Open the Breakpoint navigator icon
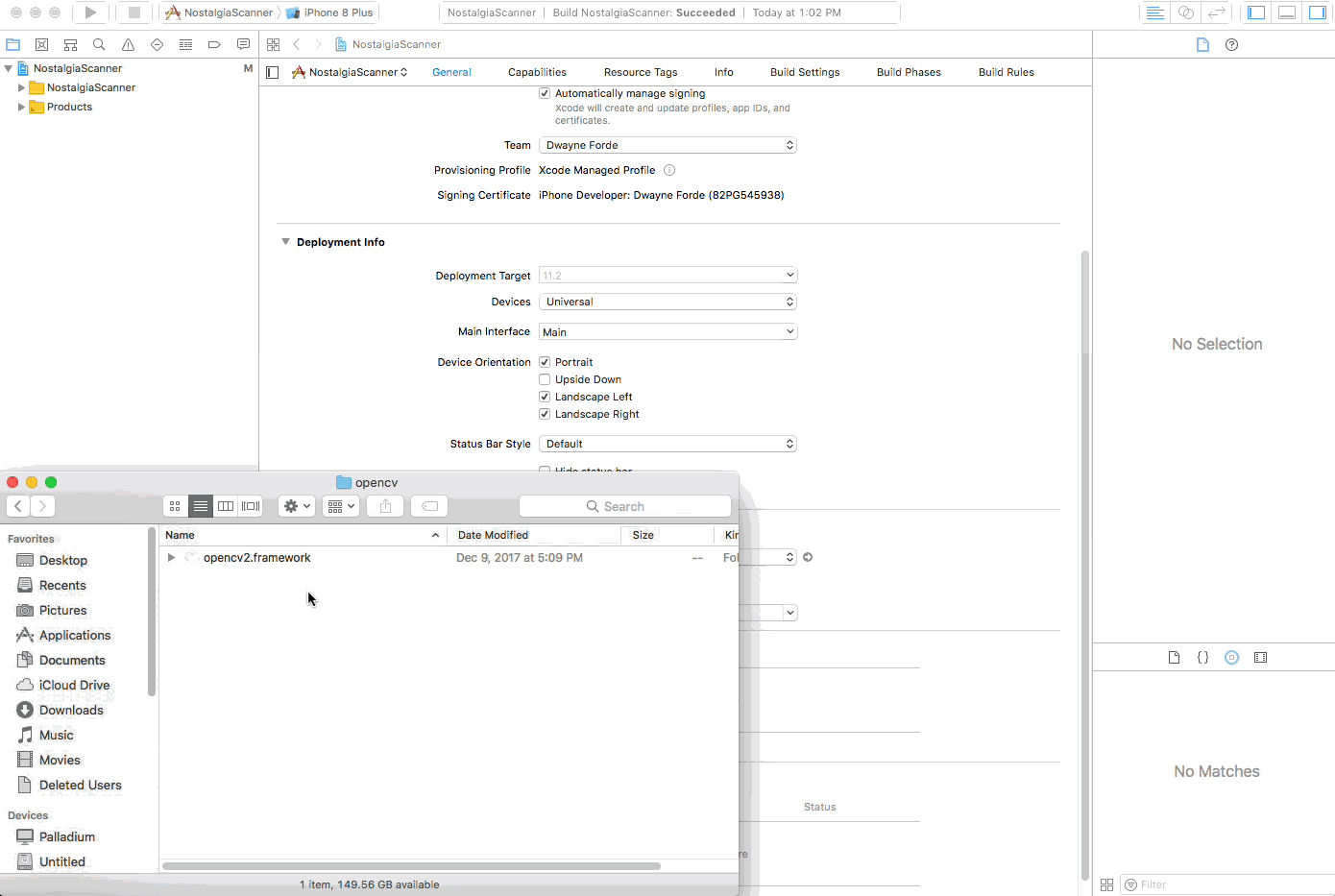The image size is (1335, 896). [x=214, y=44]
